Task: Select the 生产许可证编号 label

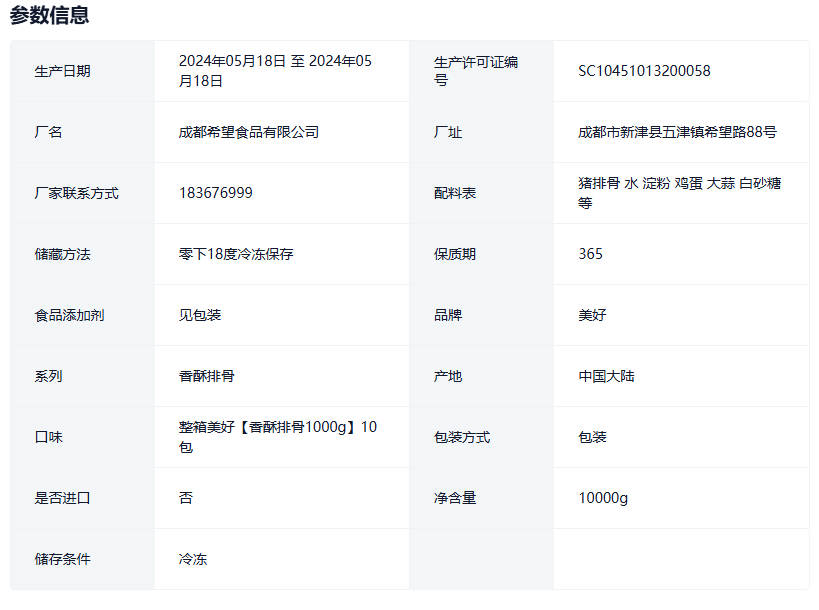Action: click(475, 71)
